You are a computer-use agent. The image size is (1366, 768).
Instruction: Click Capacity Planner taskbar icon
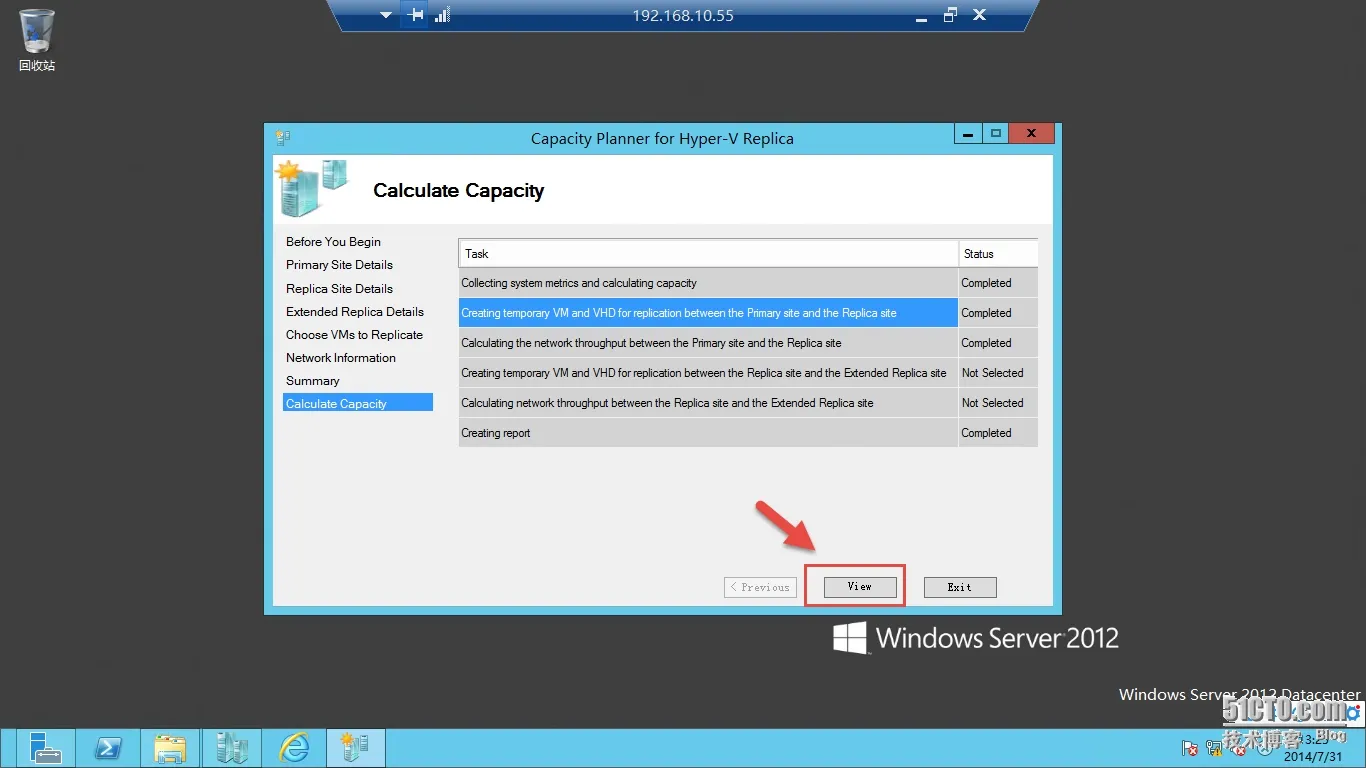click(x=356, y=748)
